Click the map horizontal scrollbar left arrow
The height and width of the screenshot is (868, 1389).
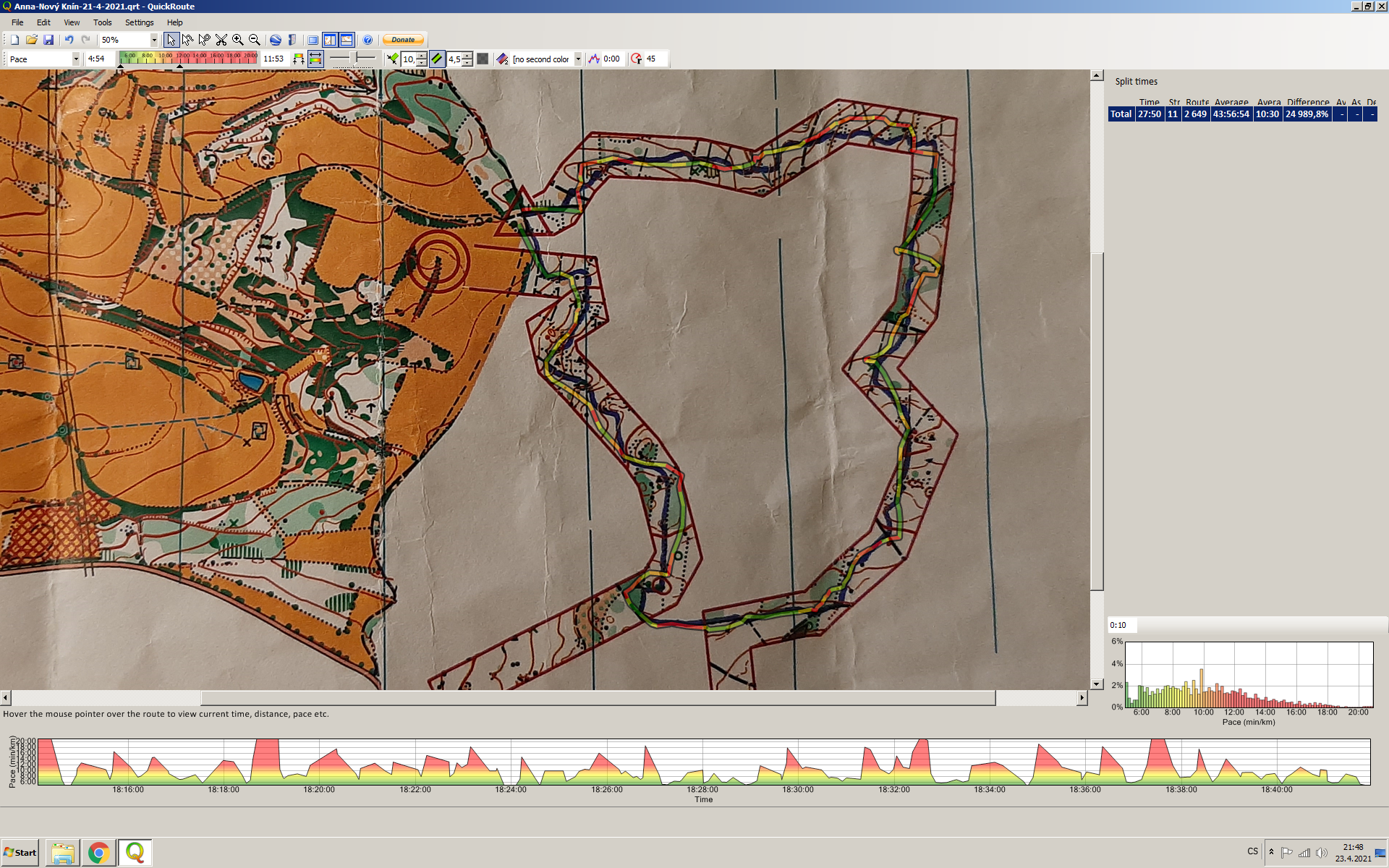pyautogui.click(x=6, y=698)
